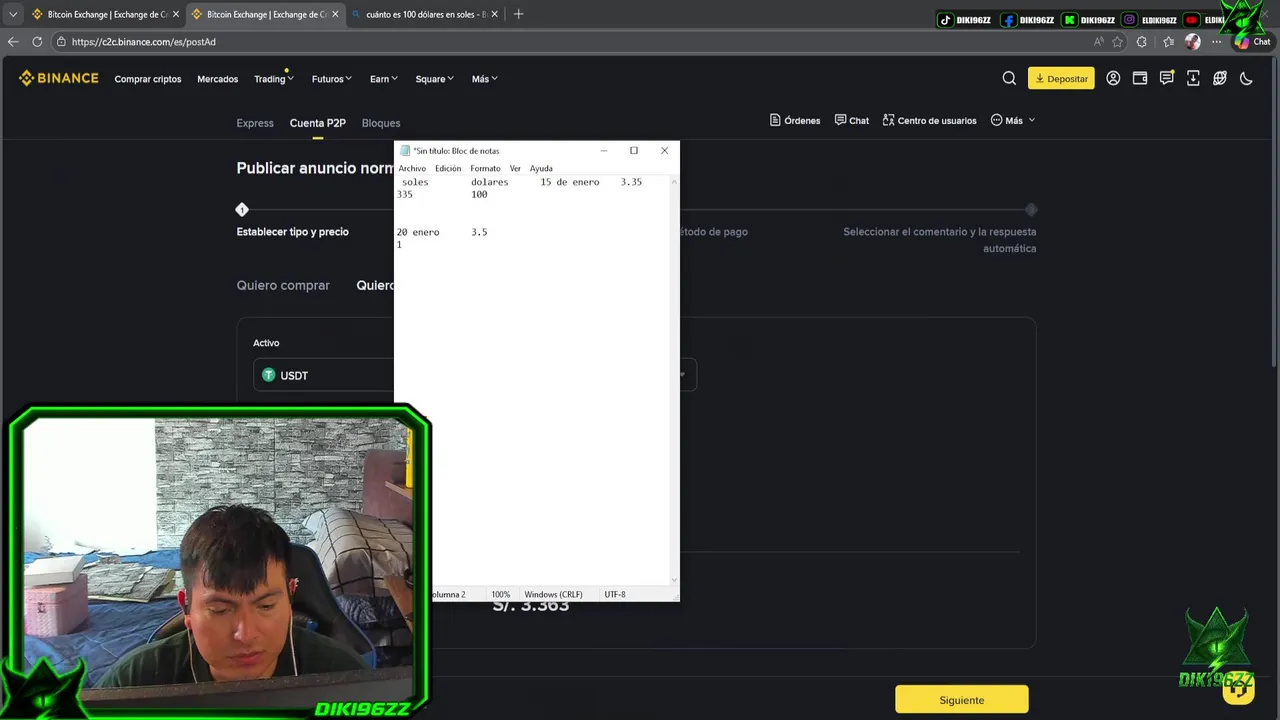Expand the Trading menu
Image resolution: width=1280 pixels, height=720 pixels.
[x=273, y=79]
